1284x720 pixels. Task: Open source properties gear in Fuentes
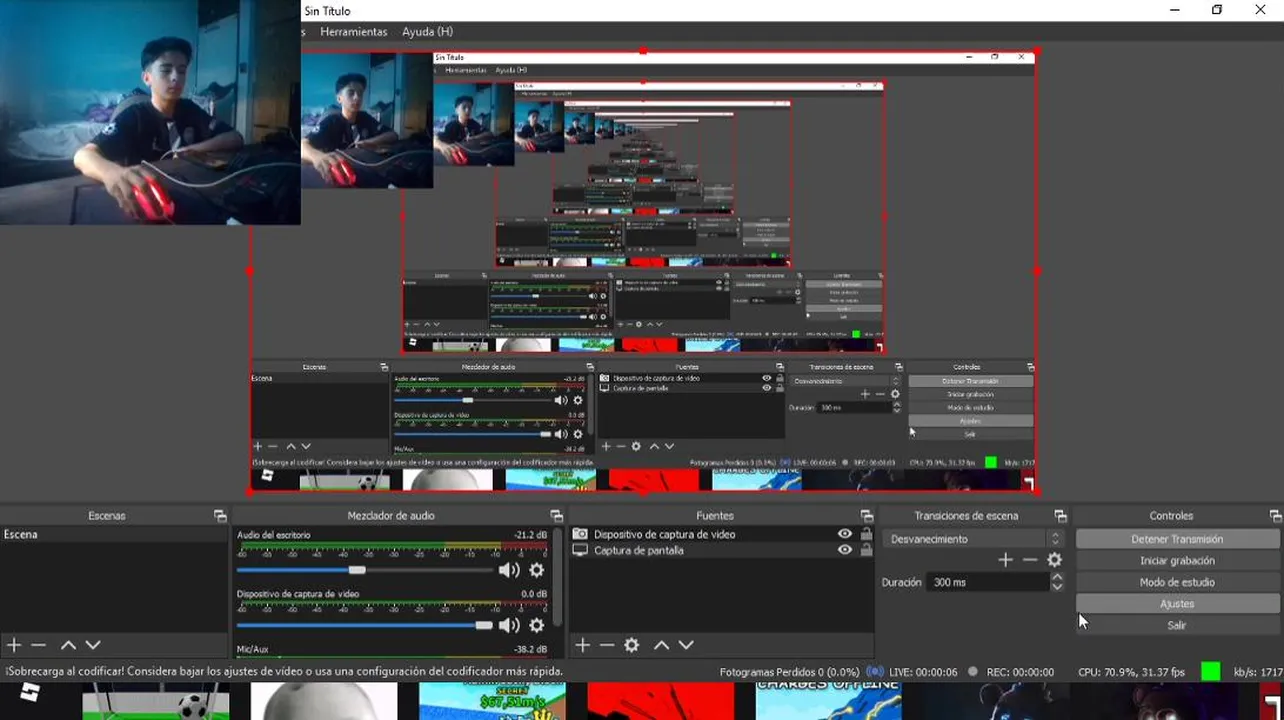tap(631, 645)
